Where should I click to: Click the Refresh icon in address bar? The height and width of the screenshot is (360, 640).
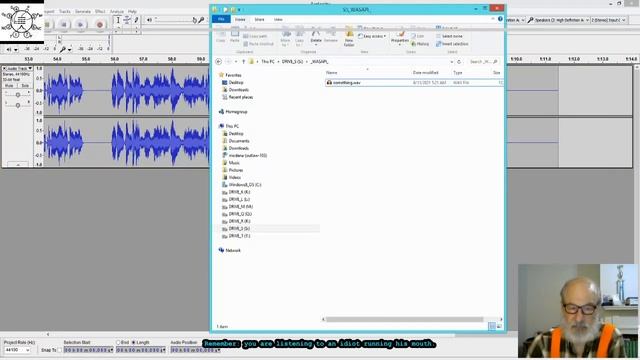pos(459,62)
